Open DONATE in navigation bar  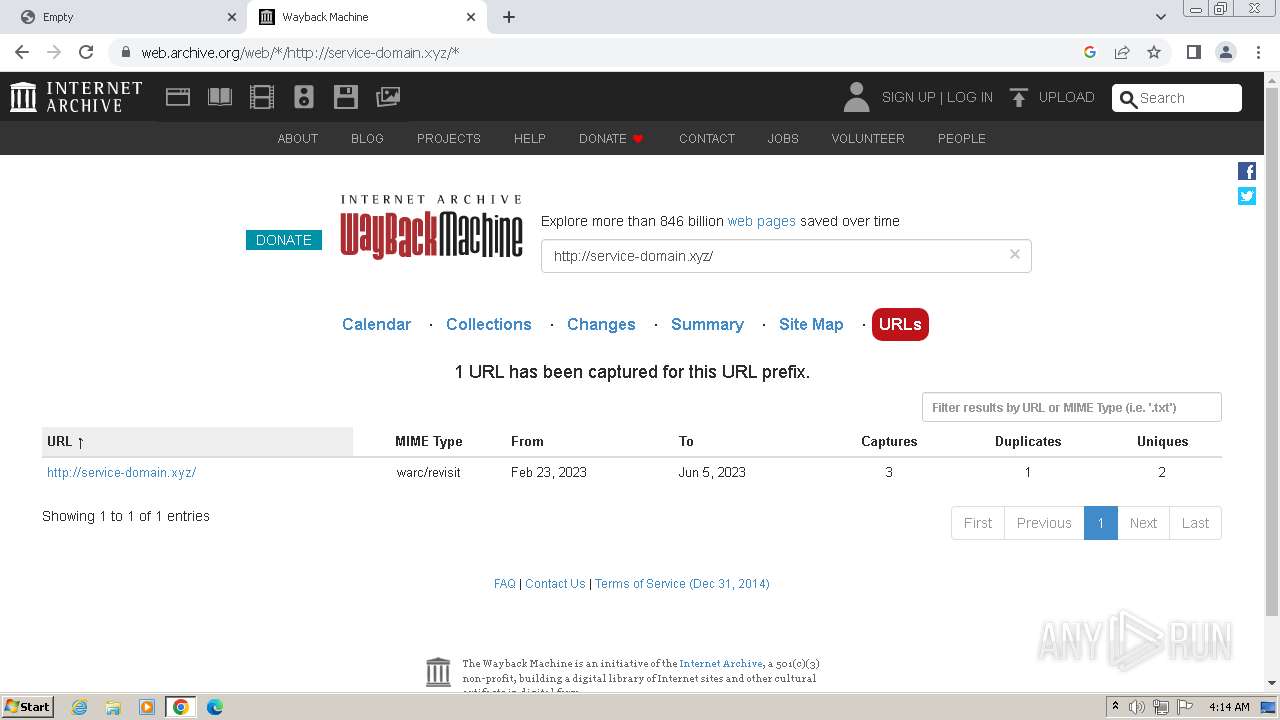point(611,138)
